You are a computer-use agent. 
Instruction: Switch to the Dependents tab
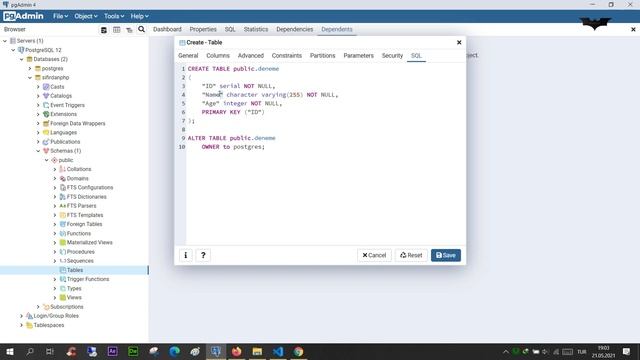(x=337, y=29)
